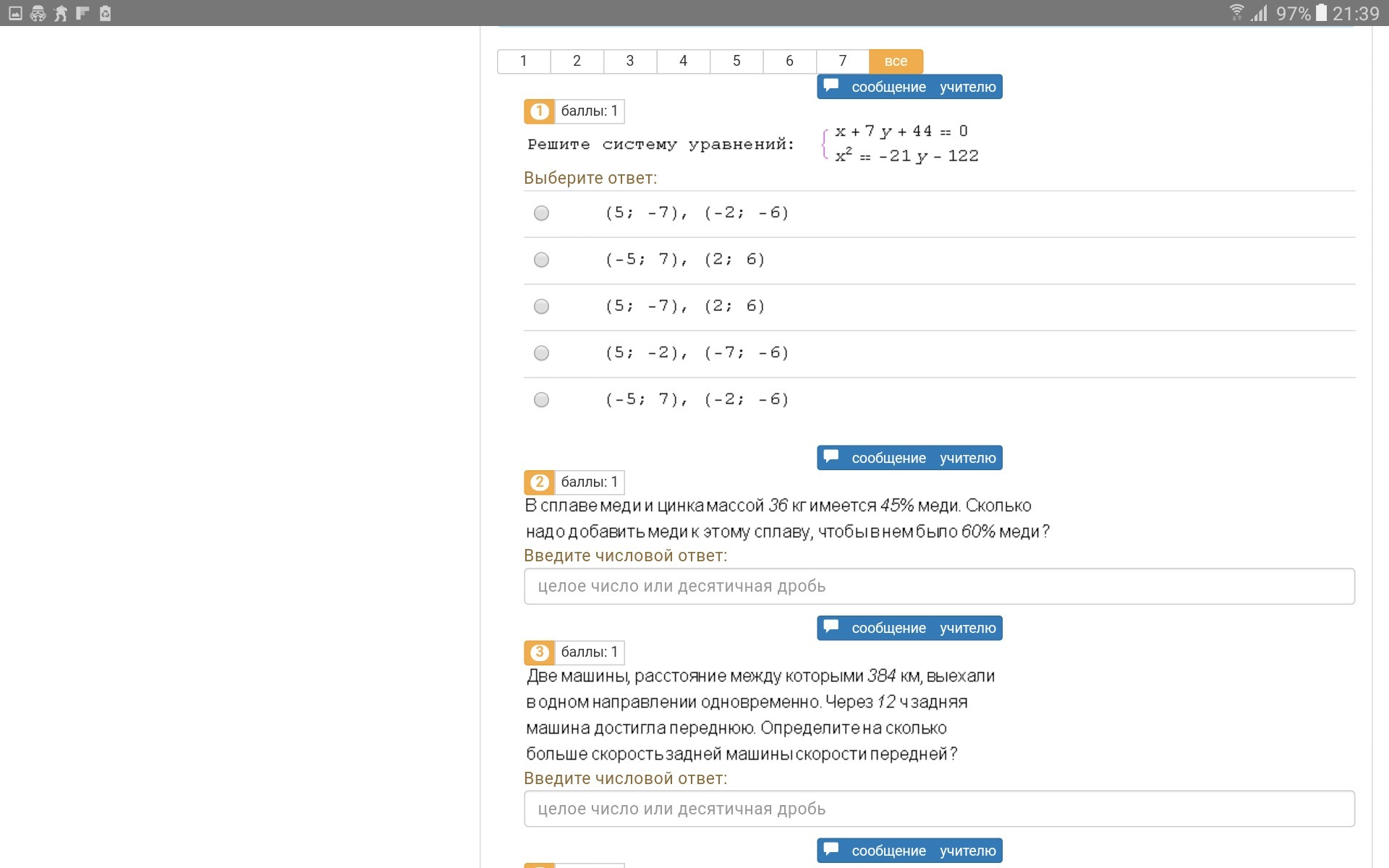
Task: Tap the battery level icon
Action: pyautogui.click(x=1321, y=13)
